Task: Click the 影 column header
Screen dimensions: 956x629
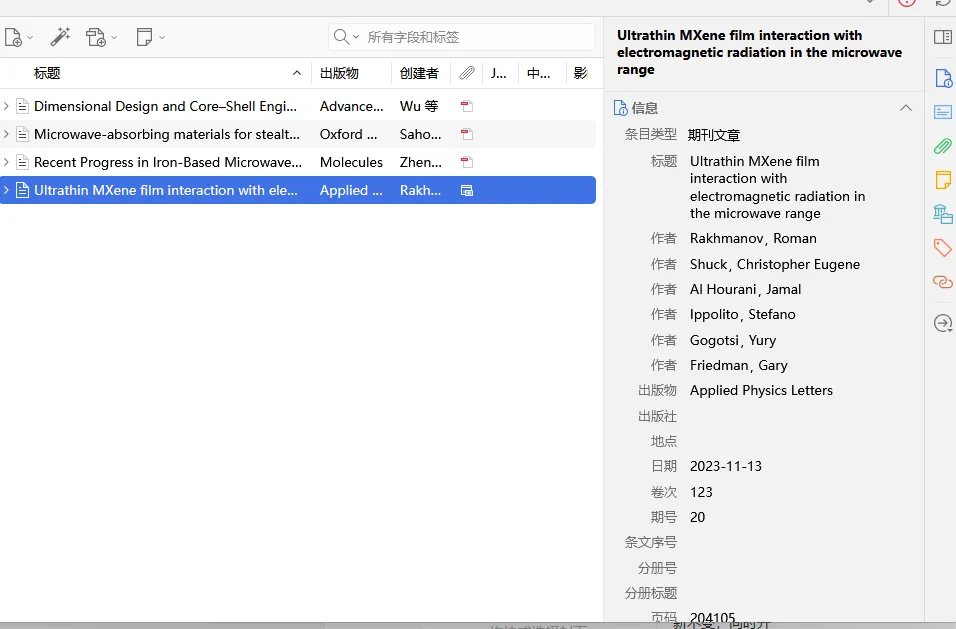Action: pos(581,73)
